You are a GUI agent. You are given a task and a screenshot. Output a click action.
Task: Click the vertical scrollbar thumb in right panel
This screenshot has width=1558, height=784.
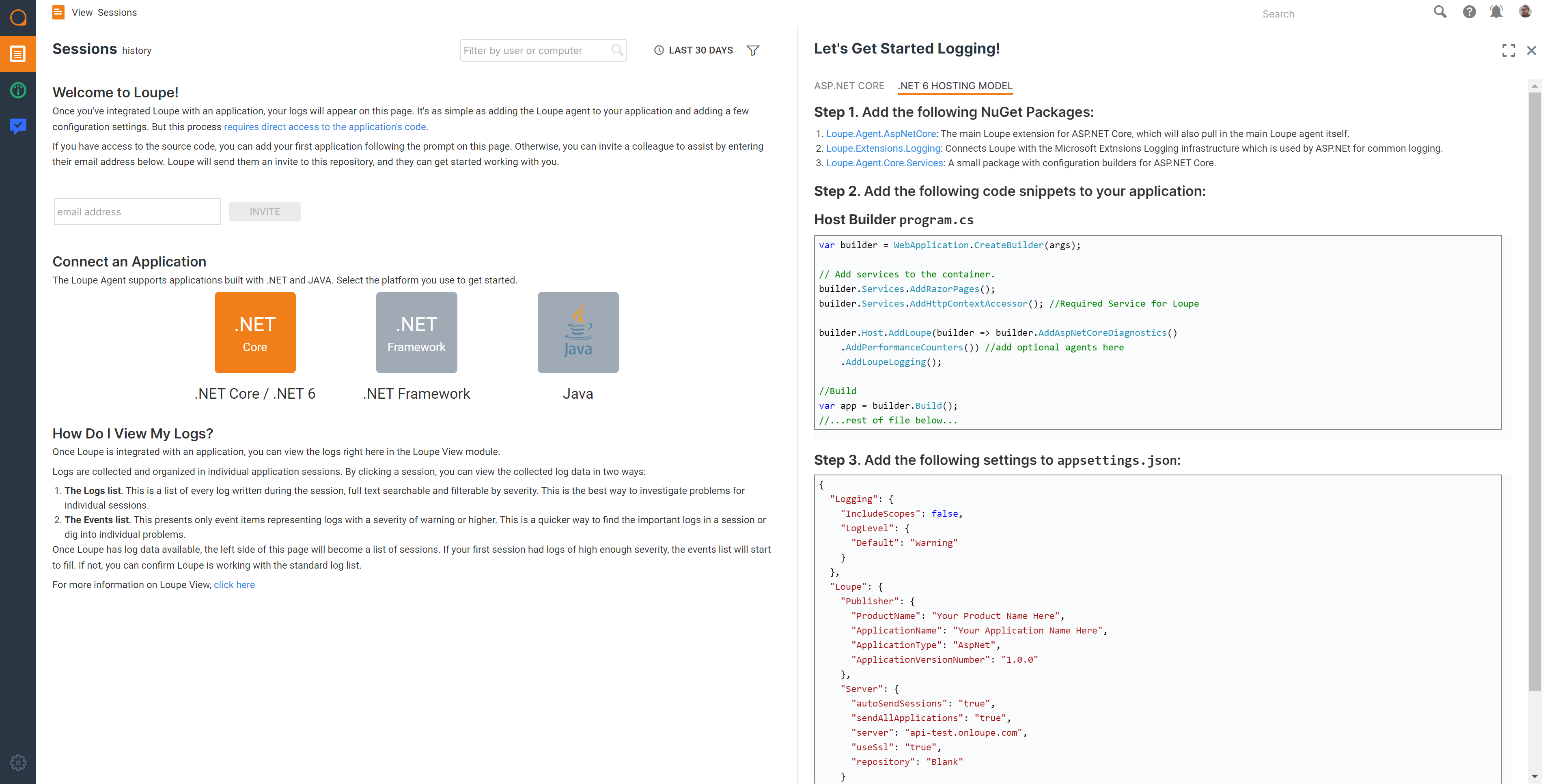(1534, 392)
